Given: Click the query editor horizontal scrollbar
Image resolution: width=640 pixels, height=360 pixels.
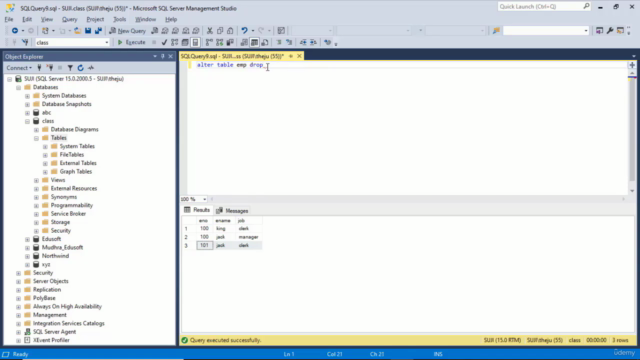Looking at the screenshot, I should coord(417,199).
